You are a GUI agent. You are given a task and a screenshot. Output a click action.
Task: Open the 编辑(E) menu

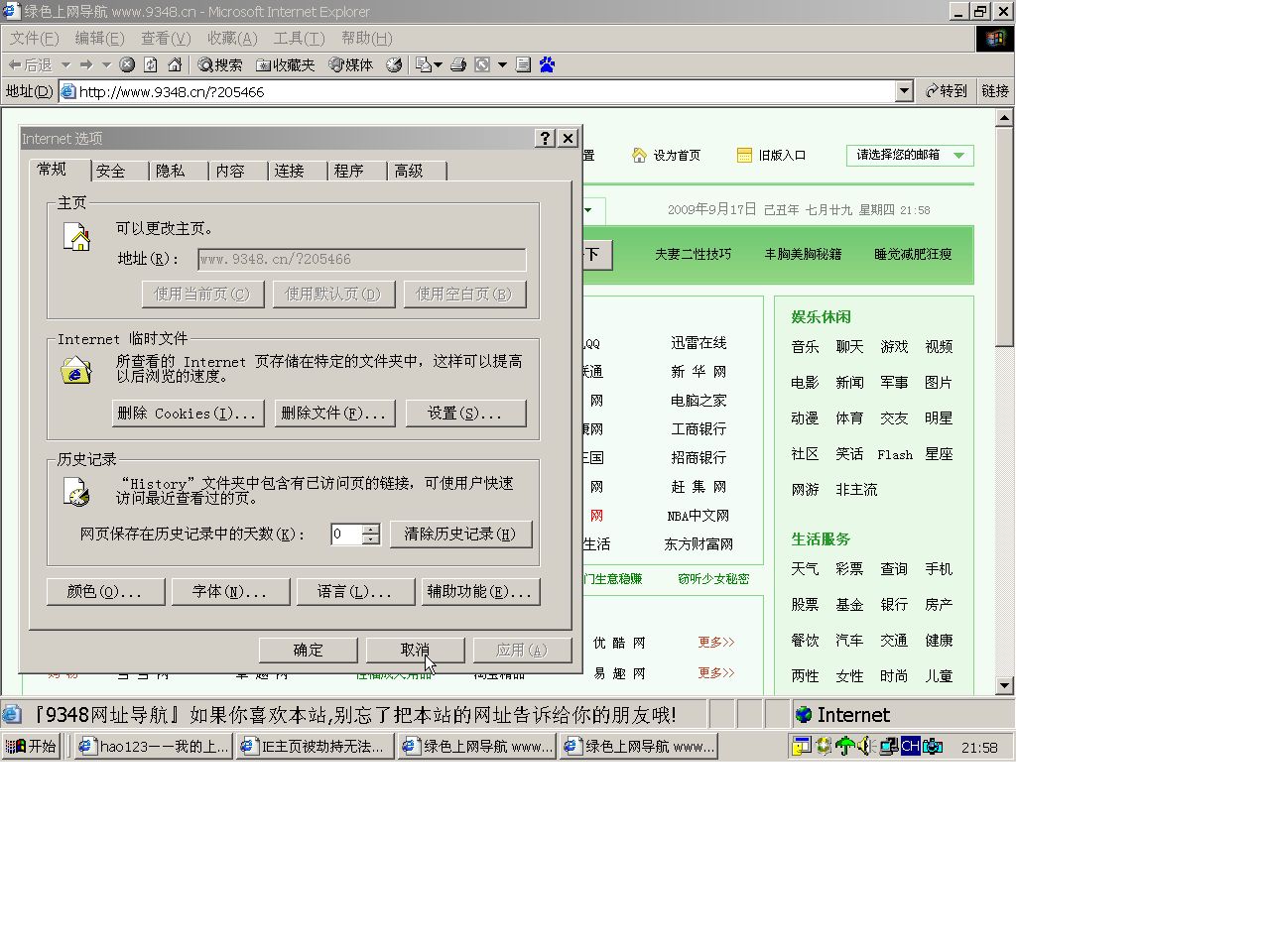tap(100, 38)
